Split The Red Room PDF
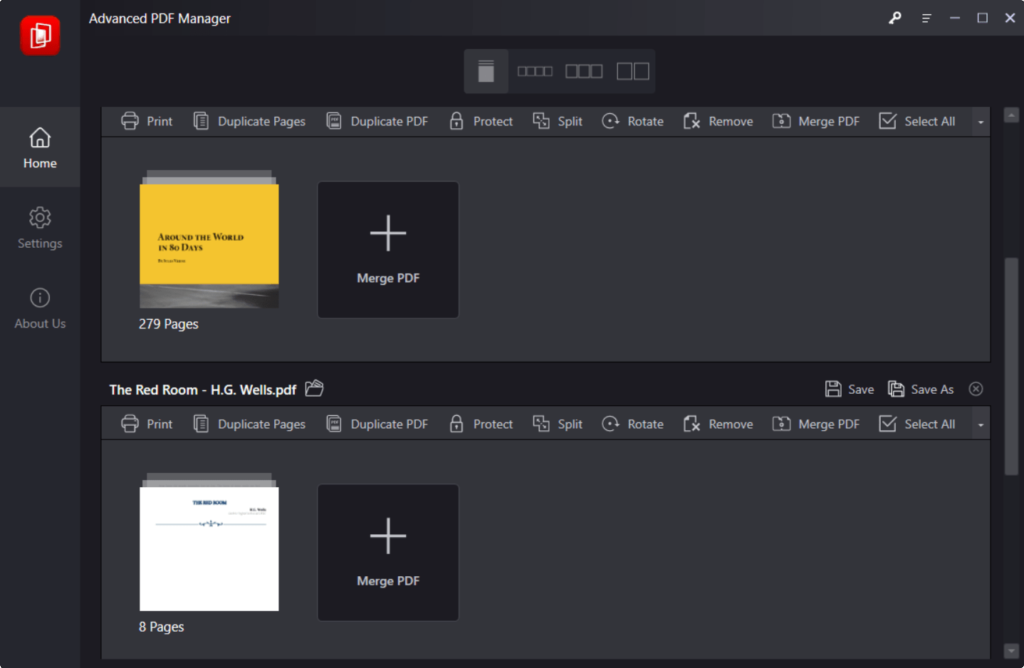 [558, 424]
